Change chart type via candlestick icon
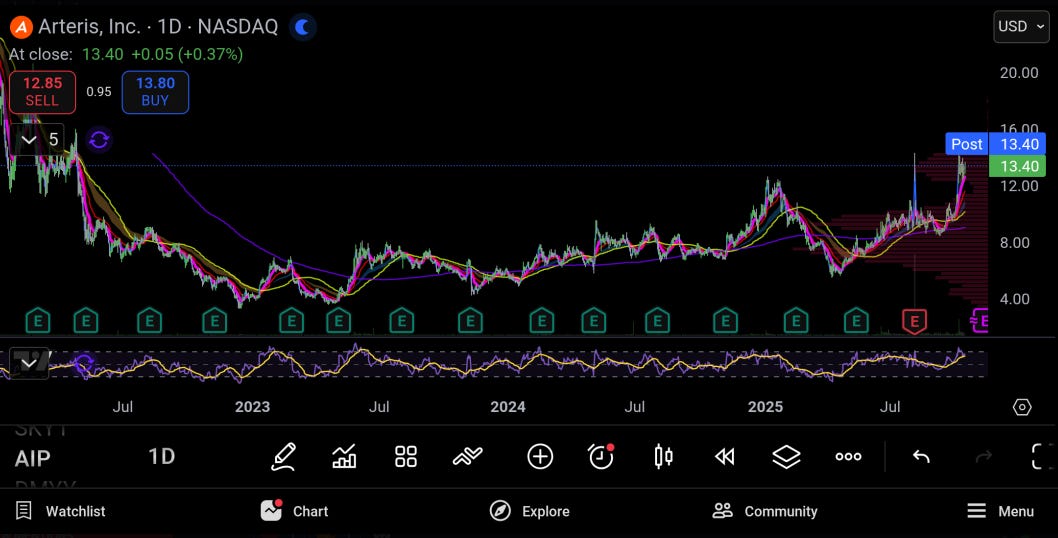This screenshot has width=1058, height=538. point(663,457)
